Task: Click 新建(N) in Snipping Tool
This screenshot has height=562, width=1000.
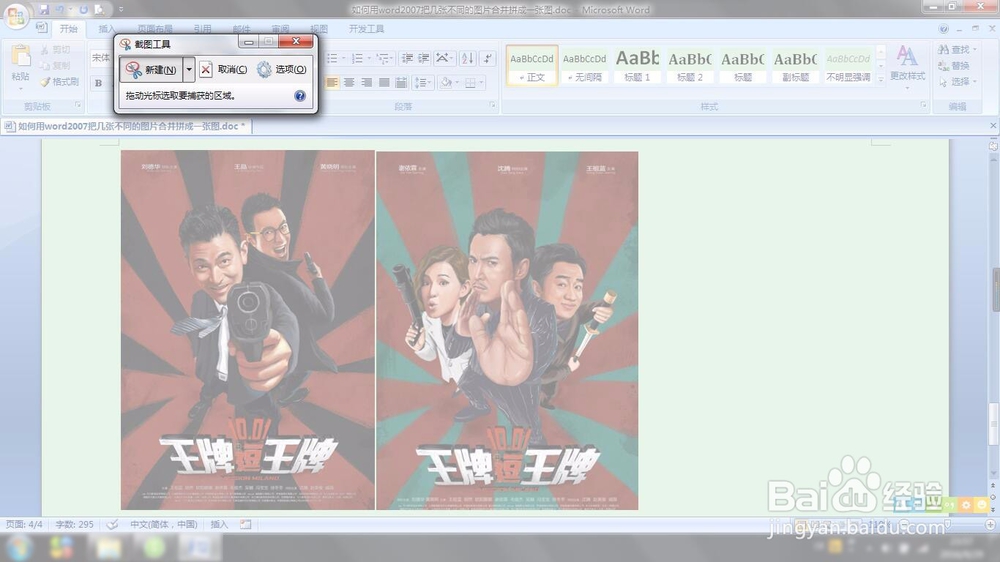Action: click(151, 70)
